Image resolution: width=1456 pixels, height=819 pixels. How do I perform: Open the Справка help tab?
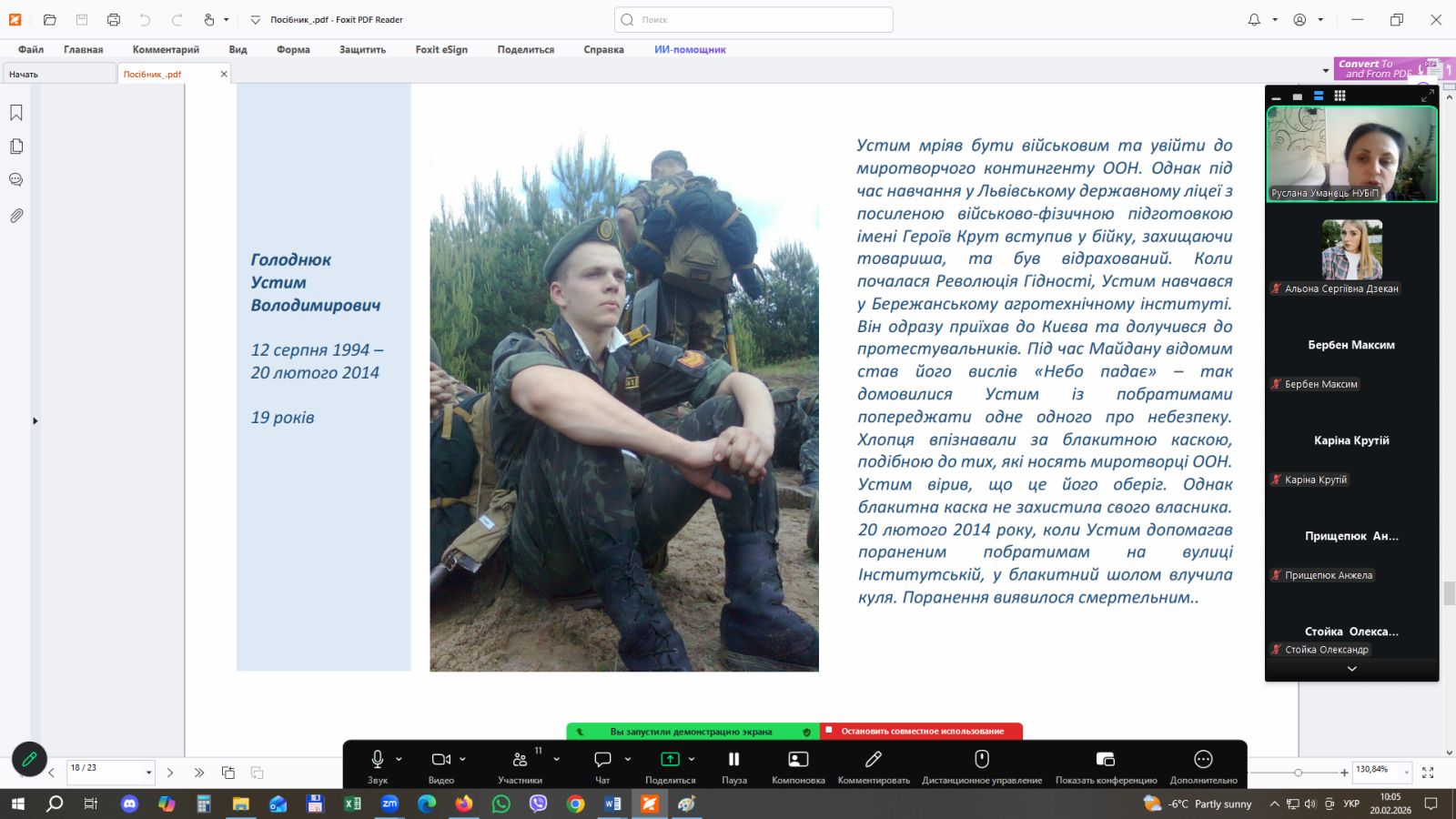click(603, 49)
